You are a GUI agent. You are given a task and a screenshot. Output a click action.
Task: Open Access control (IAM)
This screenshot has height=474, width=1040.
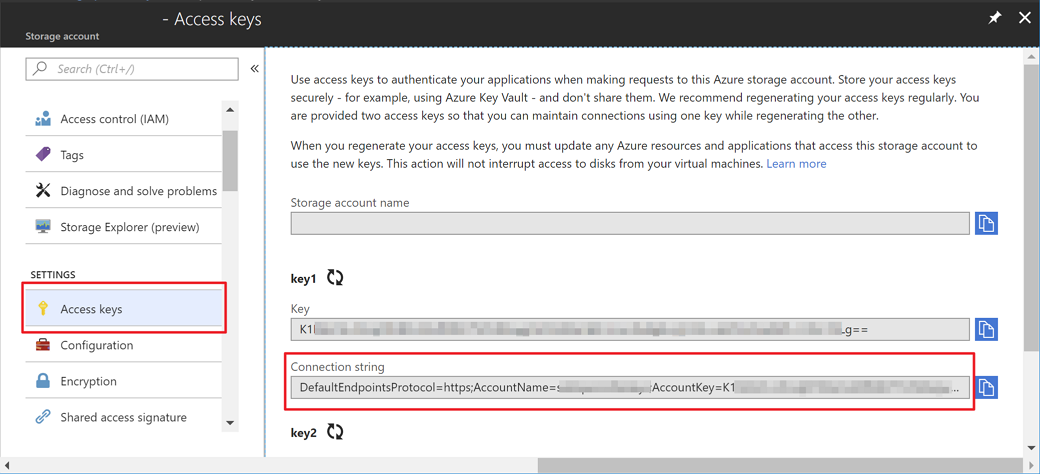tap(114, 119)
